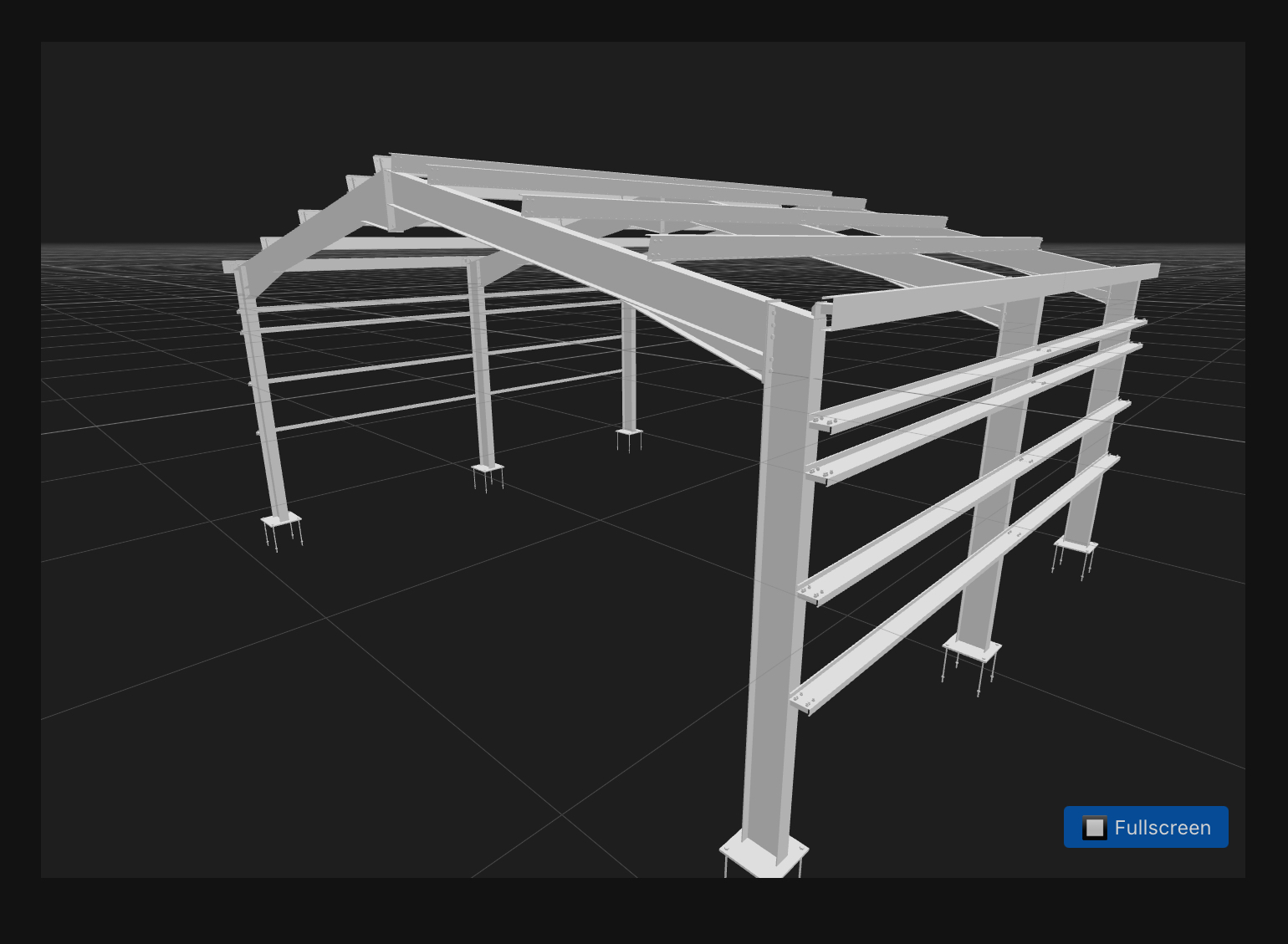The width and height of the screenshot is (1288, 944).
Task: Click the left wall middle column's base plate
Action: 487,467
